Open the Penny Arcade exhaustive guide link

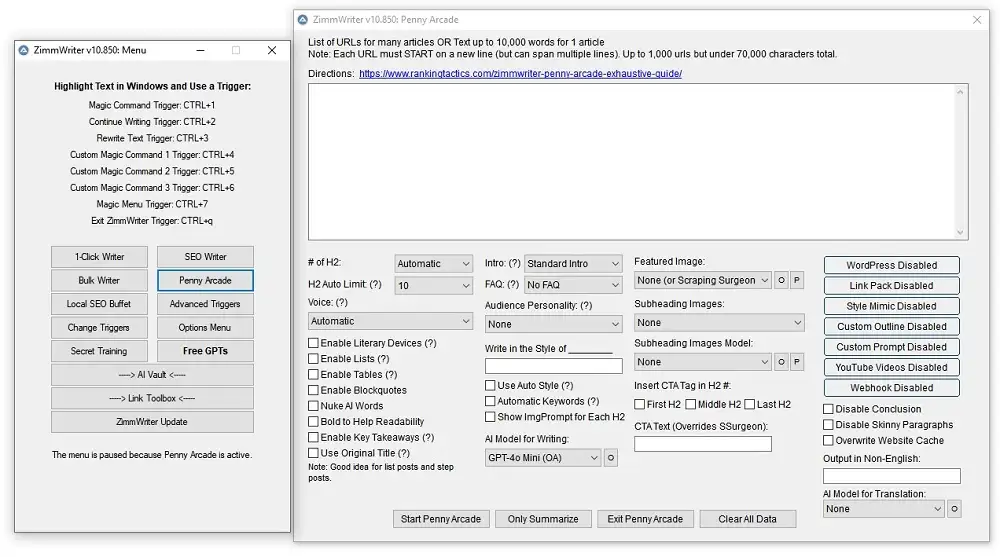(x=520, y=74)
